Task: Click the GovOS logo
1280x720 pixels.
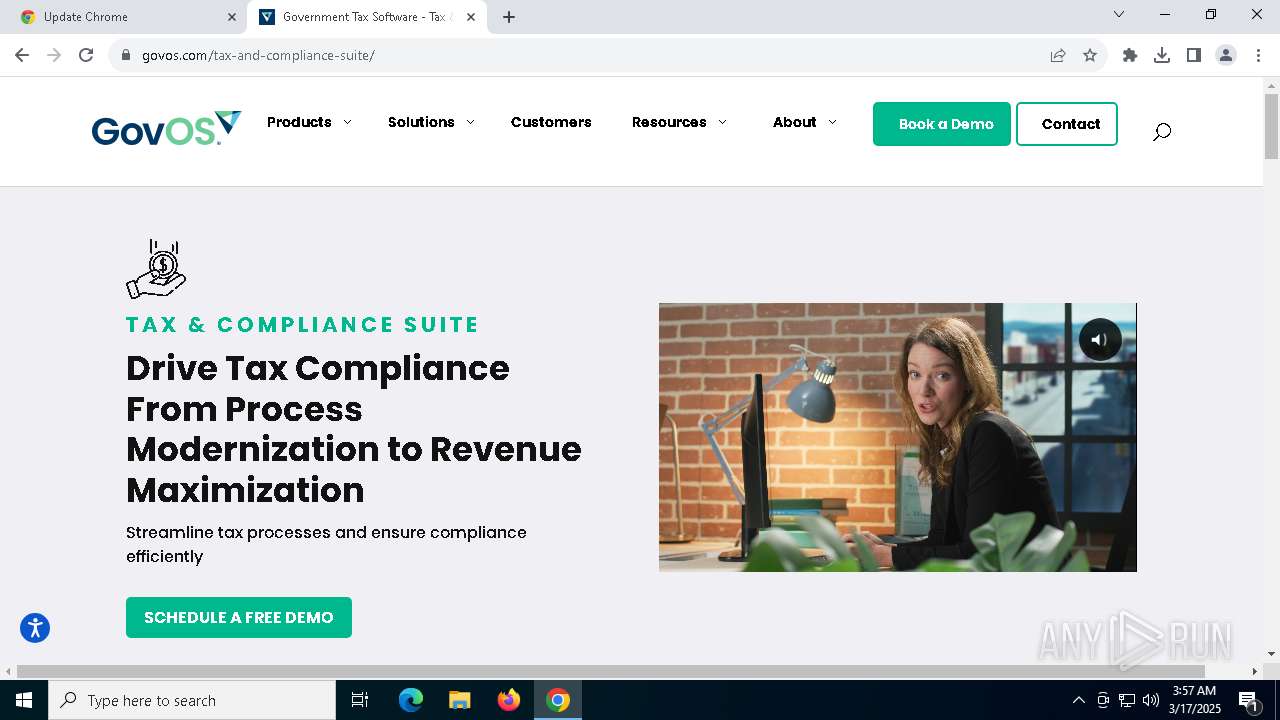Action: pyautogui.click(x=166, y=129)
